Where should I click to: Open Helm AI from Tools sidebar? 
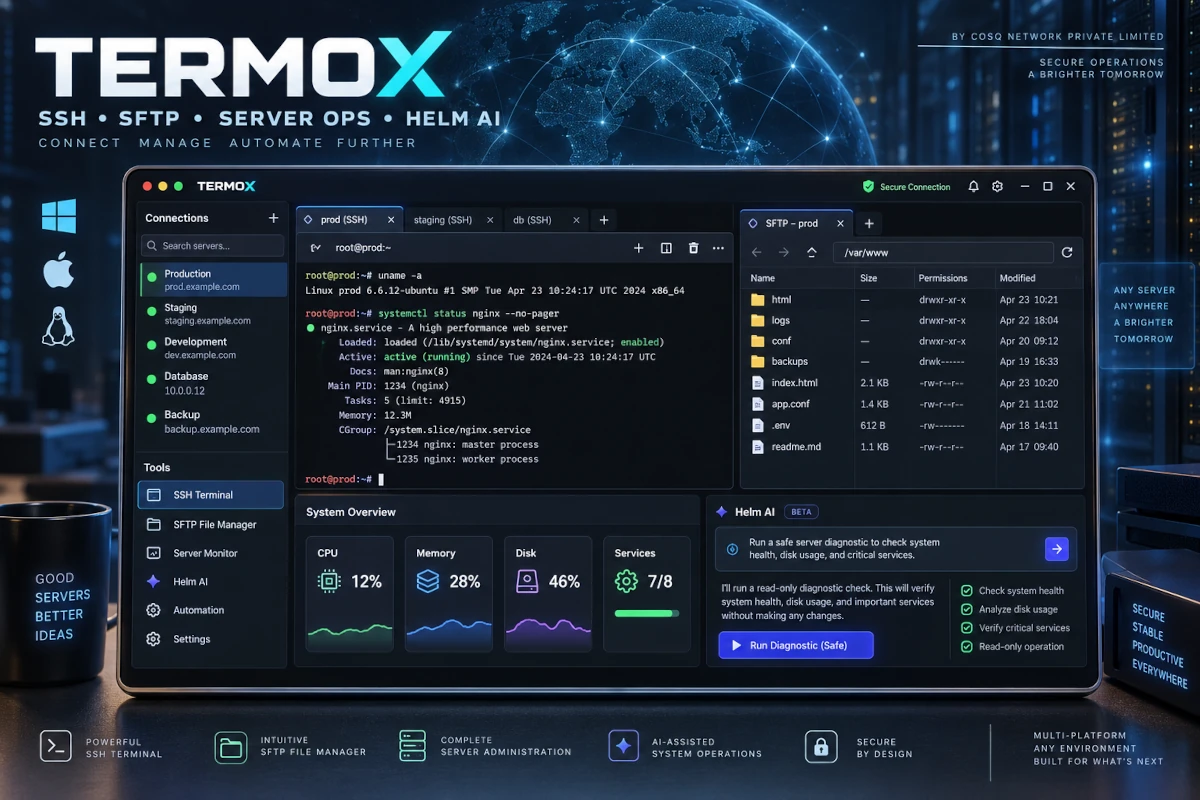point(211,581)
